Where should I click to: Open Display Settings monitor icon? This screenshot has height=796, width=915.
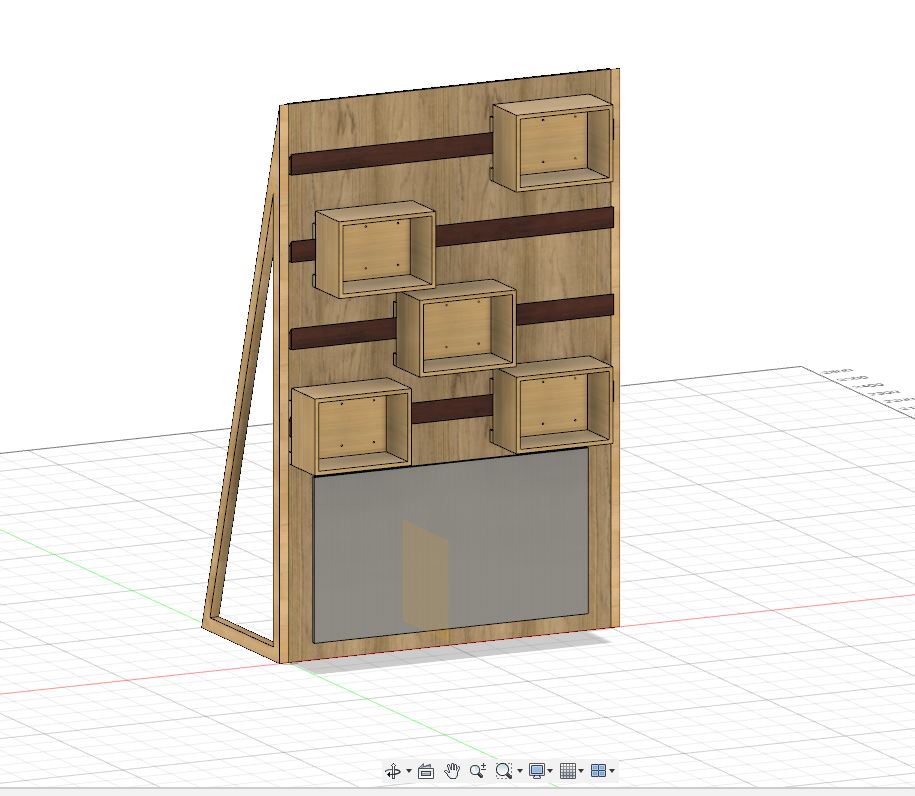pos(536,771)
